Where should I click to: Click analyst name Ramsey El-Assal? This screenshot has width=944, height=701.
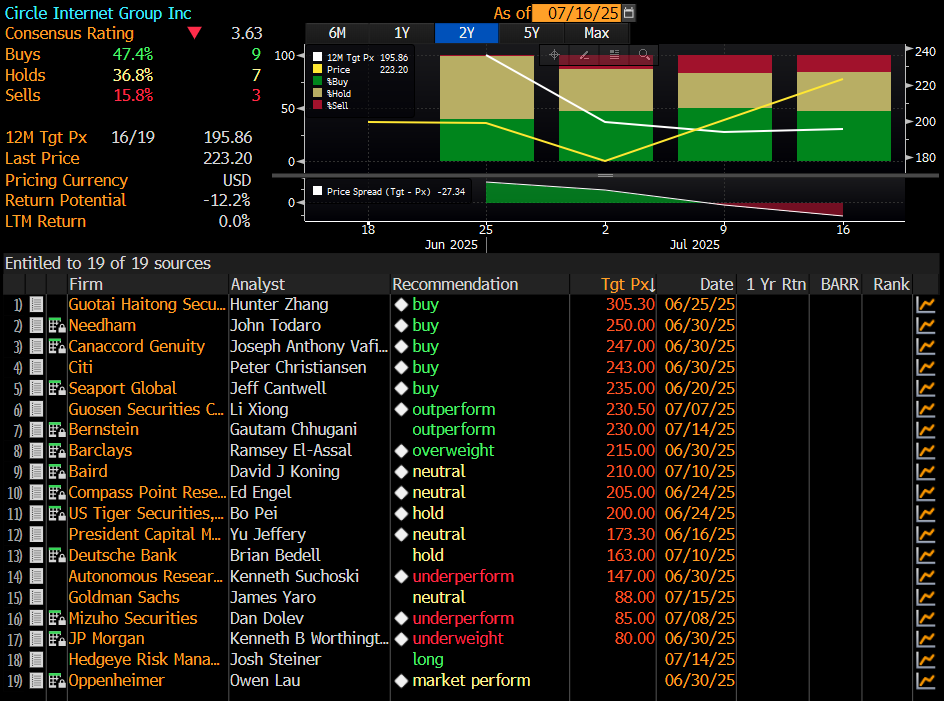(x=291, y=450)
